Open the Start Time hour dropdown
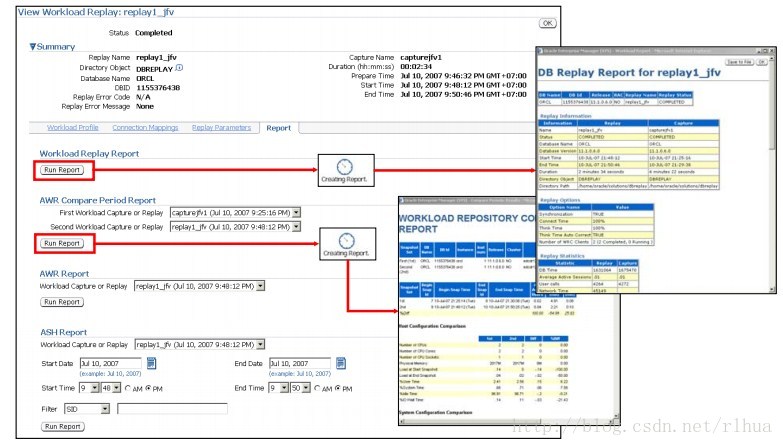The image size is (783, 446). [95, 388]
